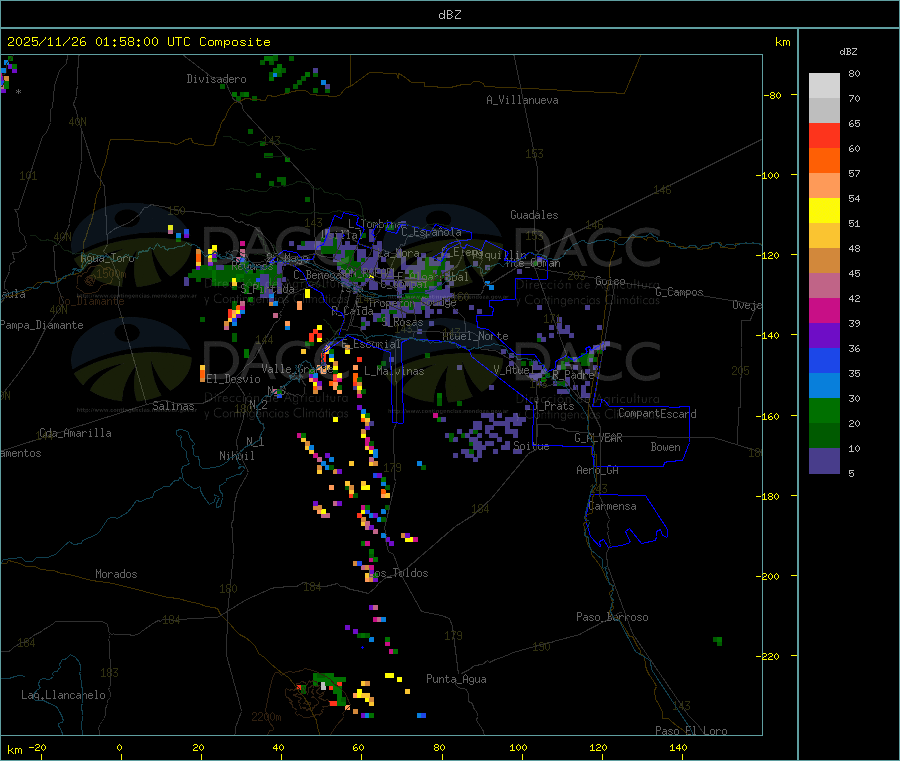Click the Nihuil label
The image size is (900, 761).
point(236,456)
